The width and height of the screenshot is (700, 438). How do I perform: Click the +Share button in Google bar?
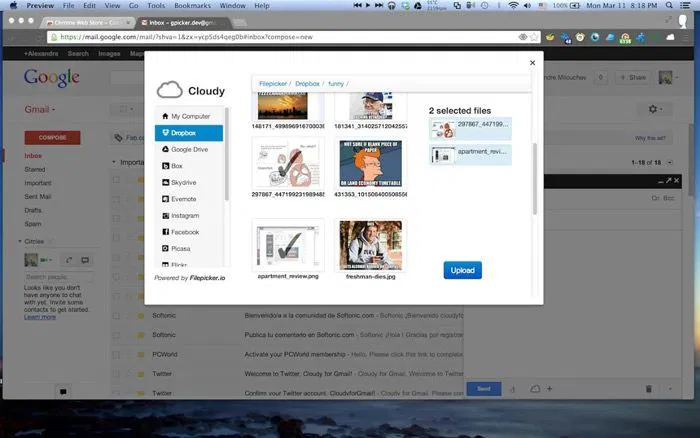click(x=633, y=77)
